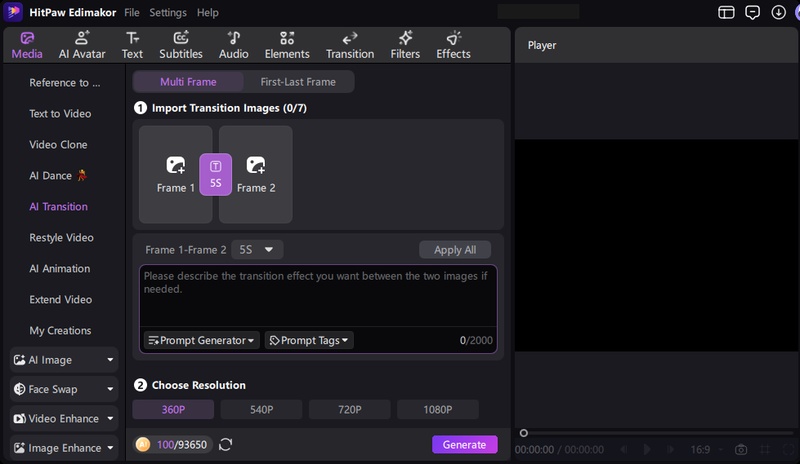Open AI Animation in sidebar

point(60,268)
